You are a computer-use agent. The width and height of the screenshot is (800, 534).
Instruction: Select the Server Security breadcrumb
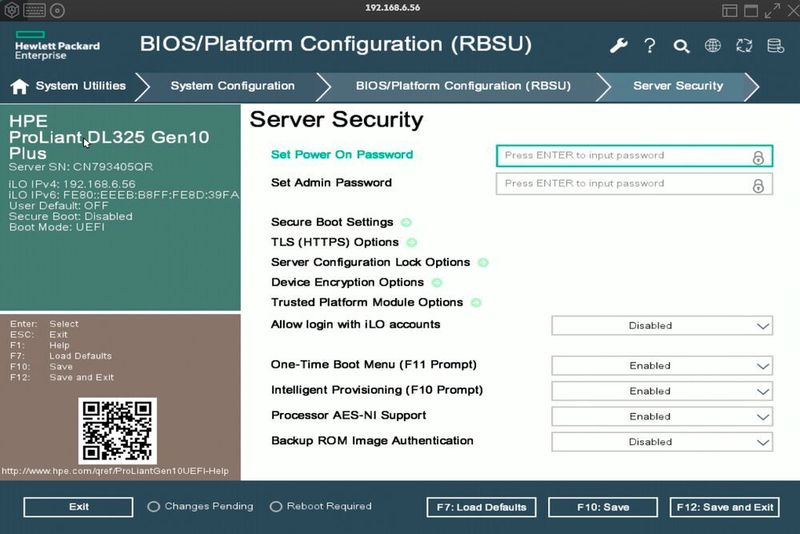point(678,86)
